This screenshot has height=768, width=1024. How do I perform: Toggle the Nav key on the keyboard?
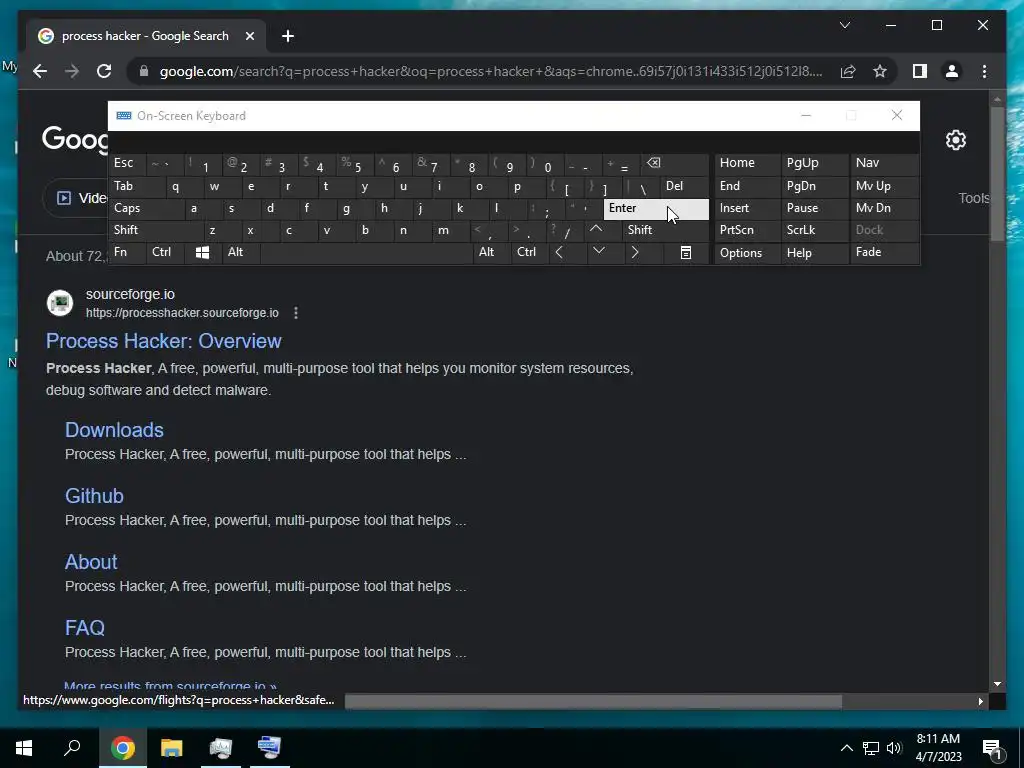click(x=885, y=164)
